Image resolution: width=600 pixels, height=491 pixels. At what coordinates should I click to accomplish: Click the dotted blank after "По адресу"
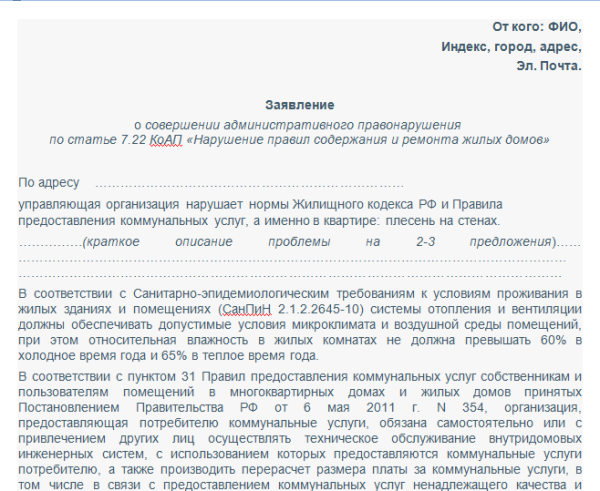[x=249, y=186]
